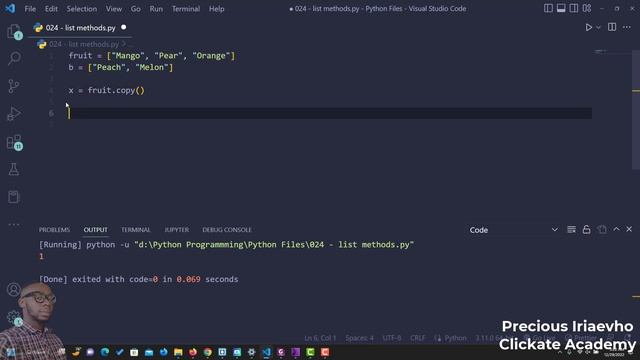Open the Accounts menu icon

13,289
